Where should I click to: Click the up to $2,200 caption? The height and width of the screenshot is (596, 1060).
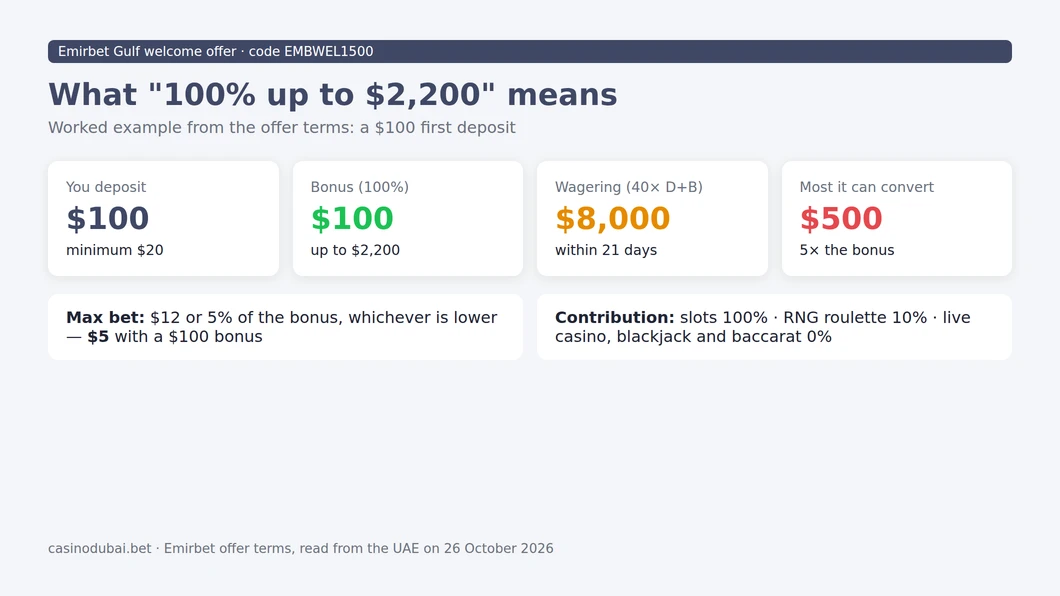click(x=356, y=250)
